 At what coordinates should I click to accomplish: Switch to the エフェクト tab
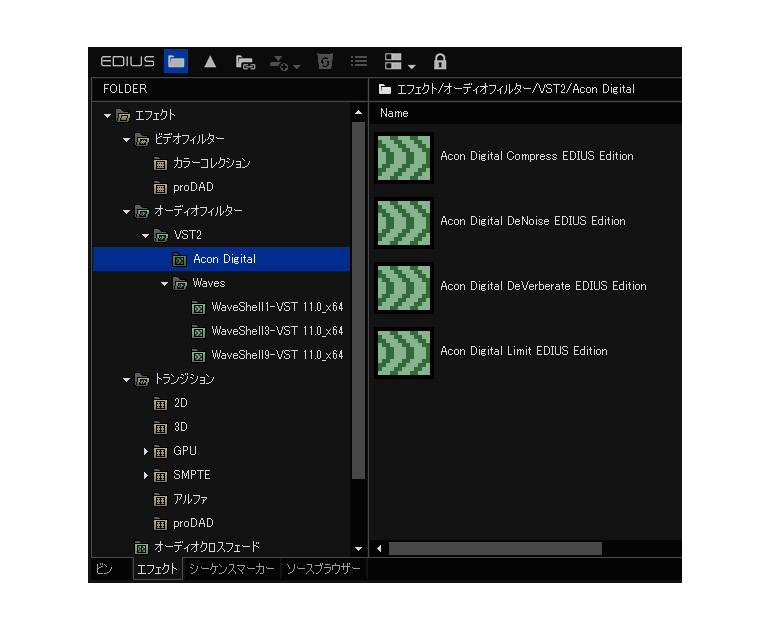tap(158, 570)
